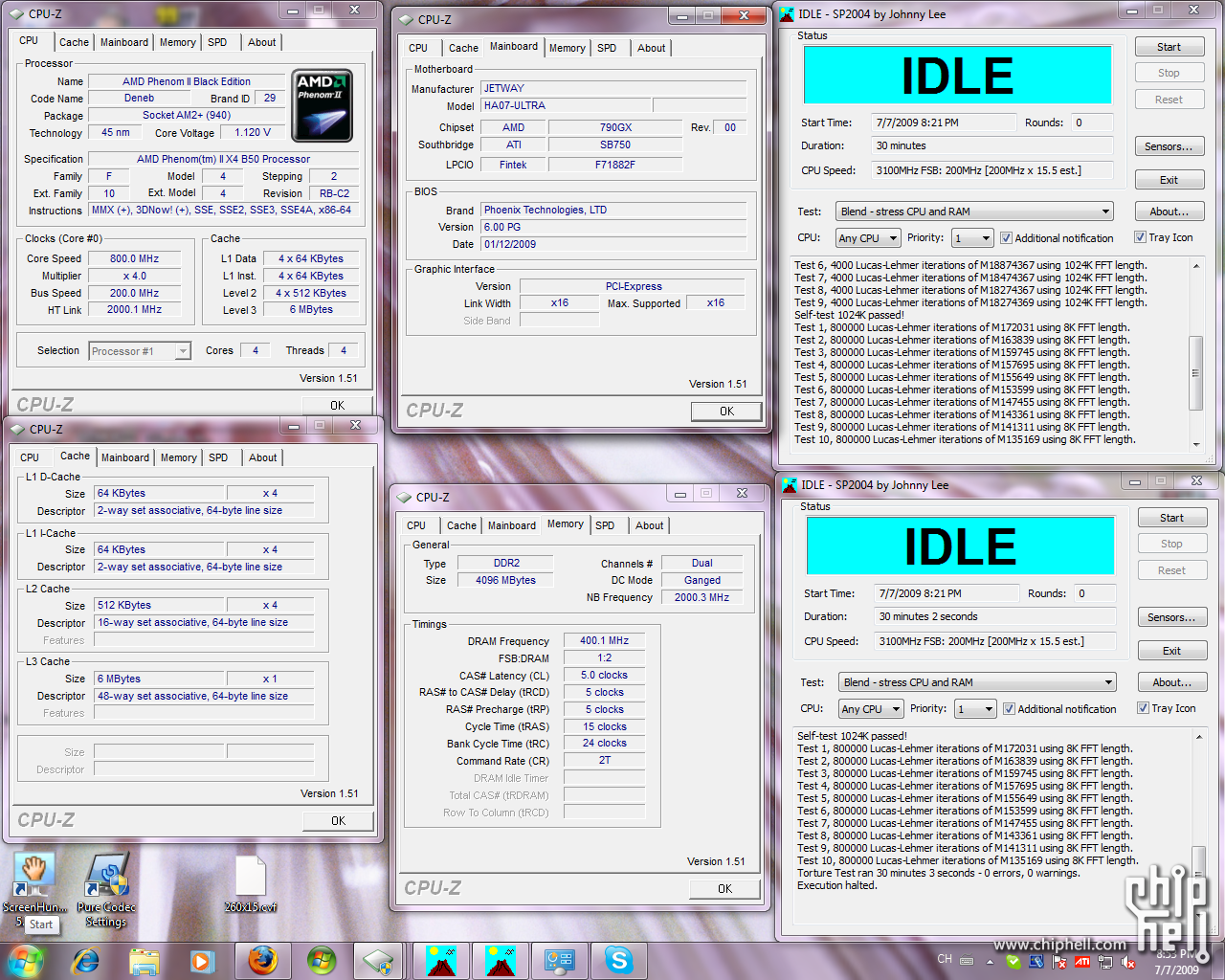Click Start in the lower SP2004 window

click(1171, 518)
